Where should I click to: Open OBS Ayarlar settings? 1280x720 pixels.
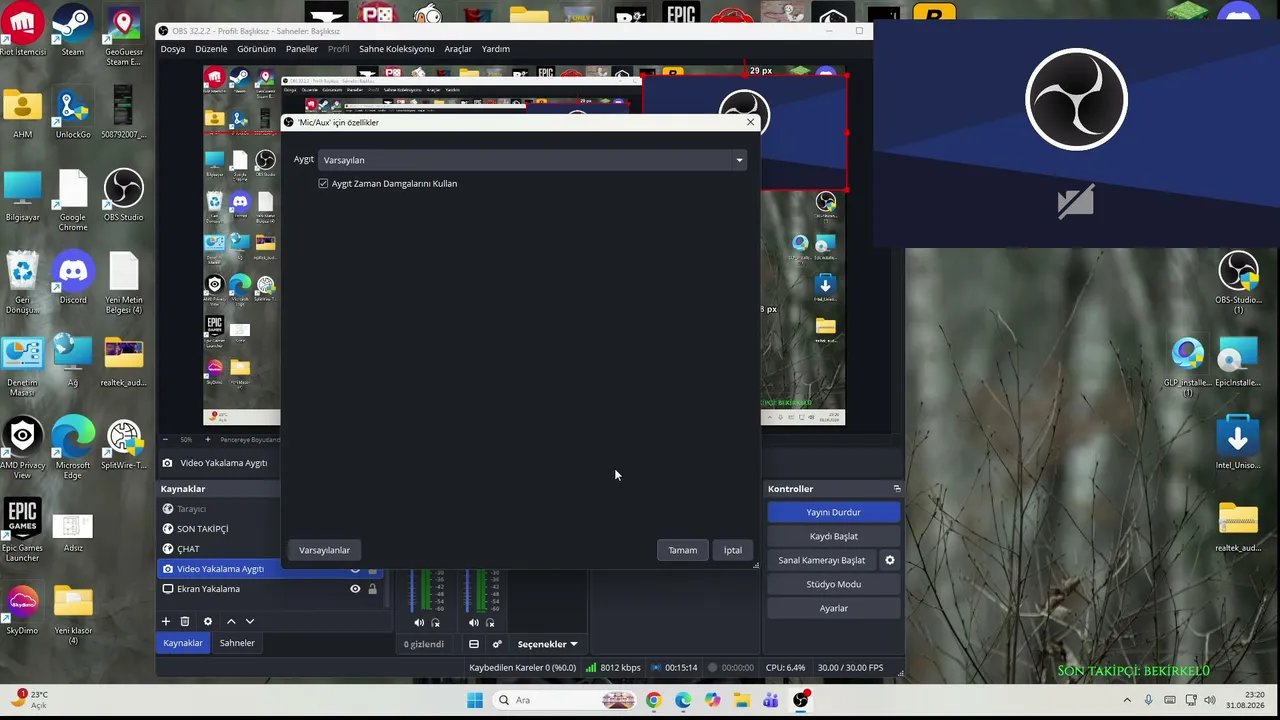pyautogui.click(x=833, y=608)
